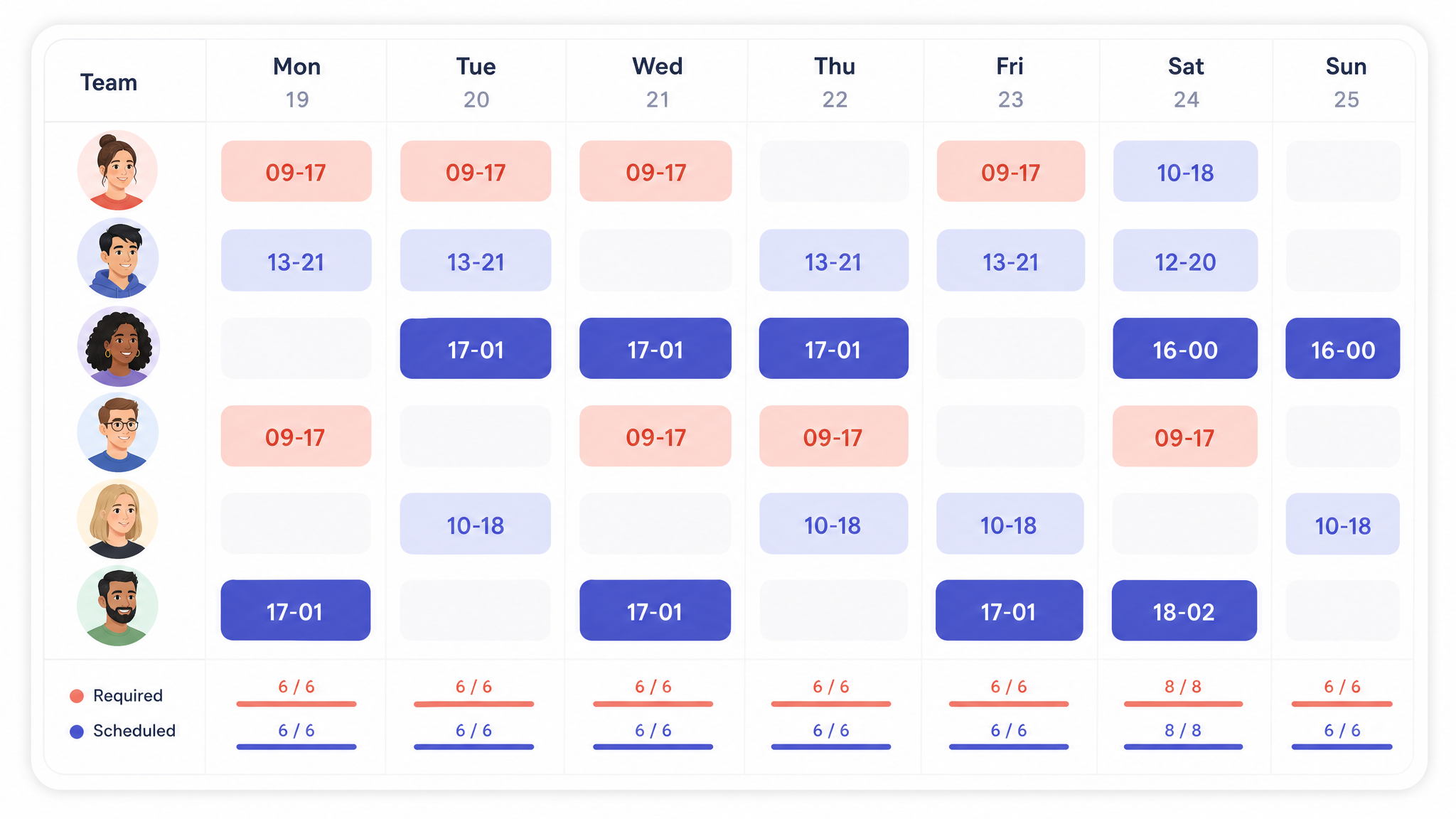Image resolution: width=1456 pixels, height=819 pixels.
Task: Select the blonde woman's avatar
Action: coord(117,519)
